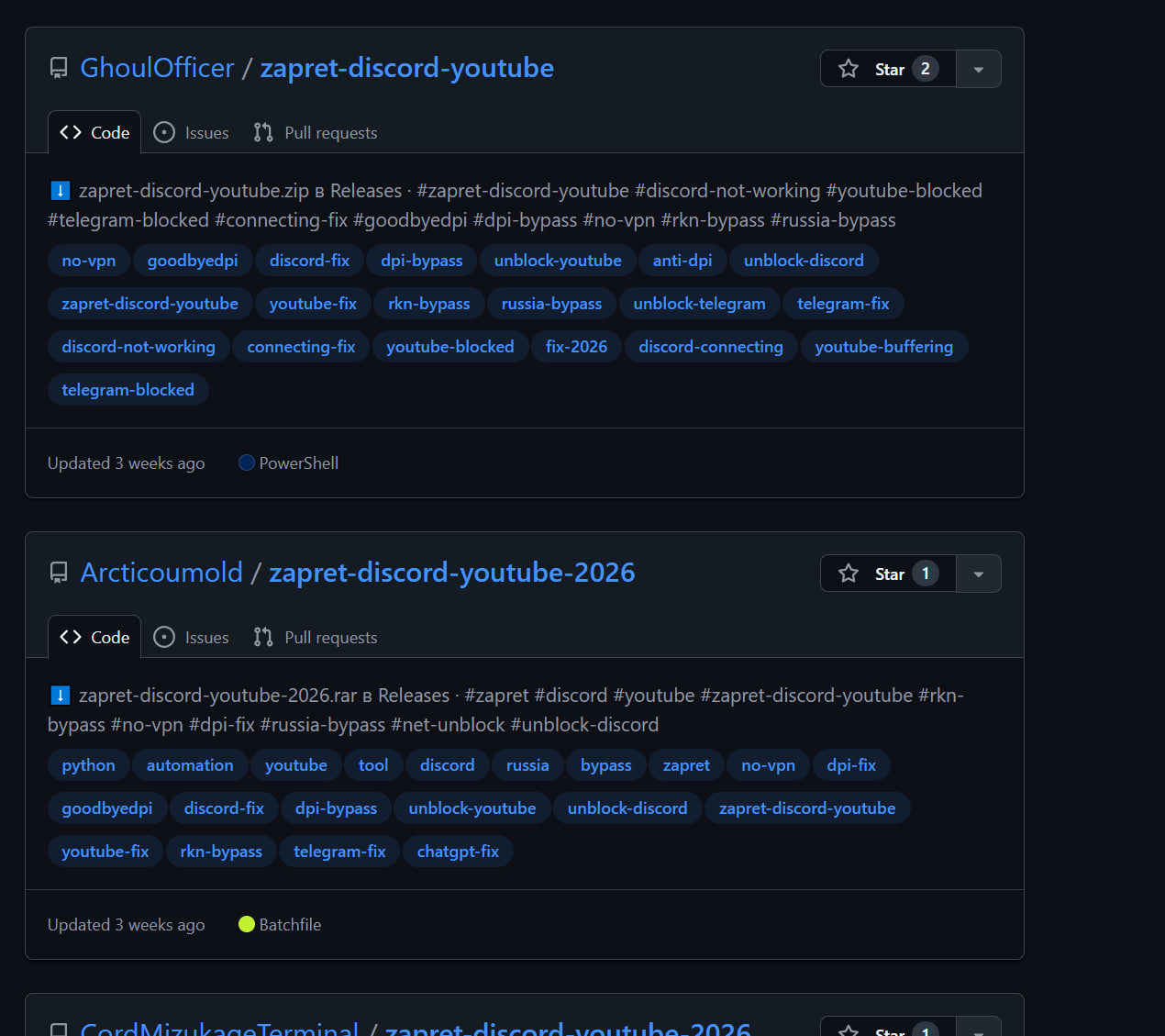Select the discord-connecting topic tag

point(711,347)
